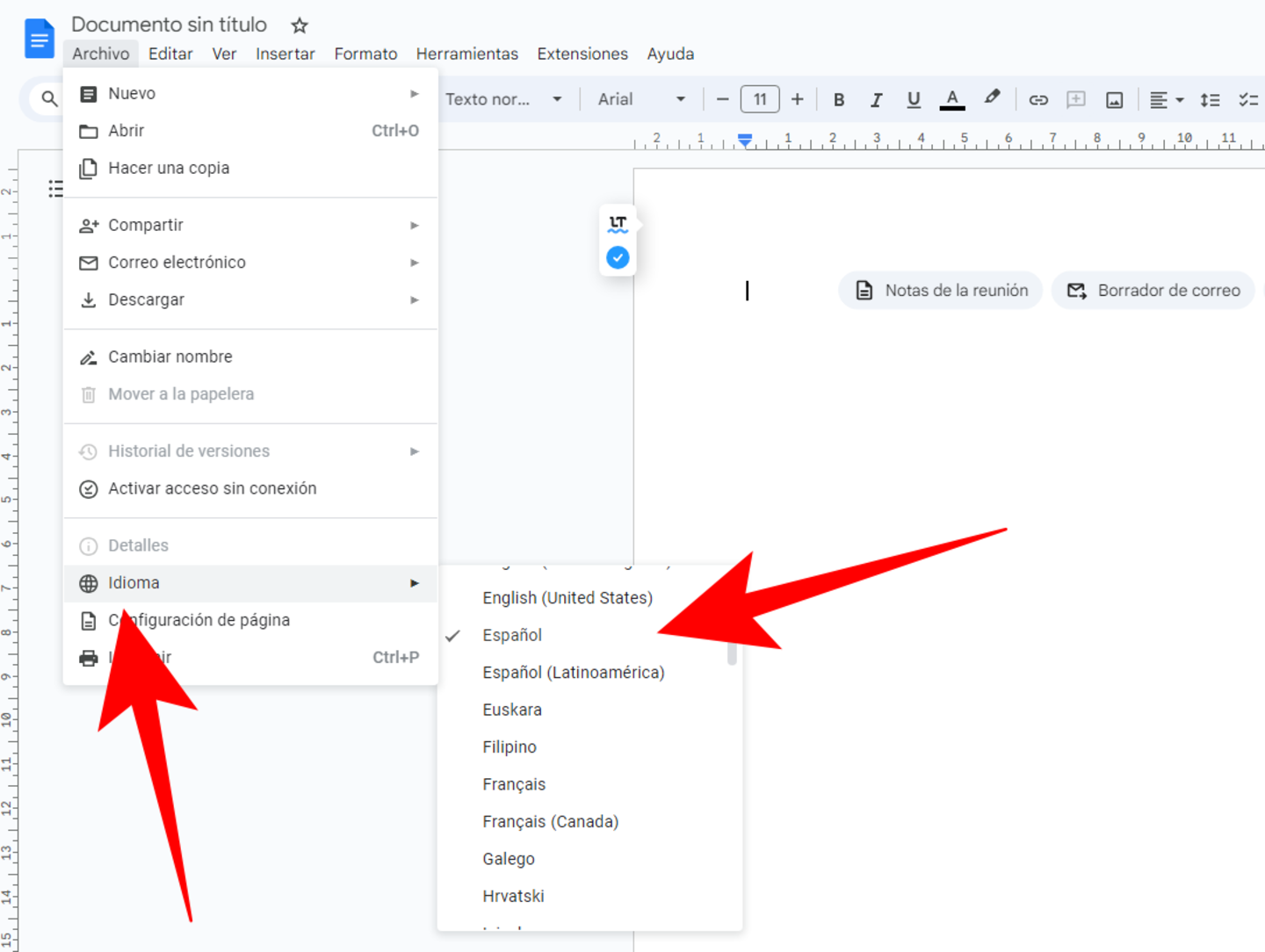Click the language list scrollbar thumb
This screenshot has height=952, width=1265.
pos(732,653)
